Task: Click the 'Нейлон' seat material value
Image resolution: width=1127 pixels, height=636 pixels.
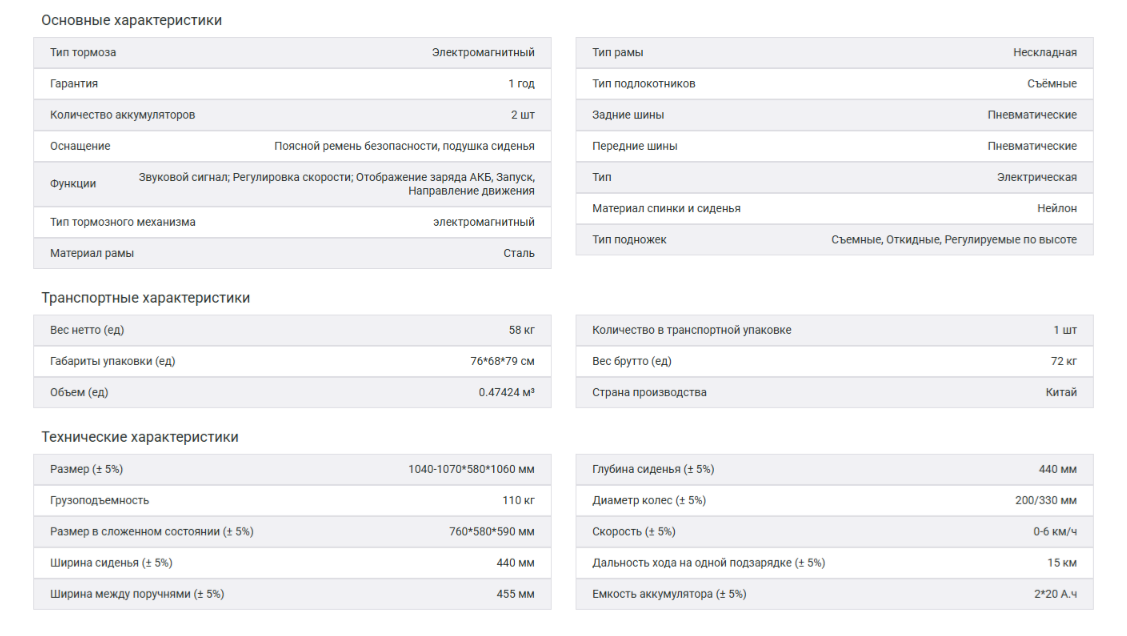Action: 1056,209
